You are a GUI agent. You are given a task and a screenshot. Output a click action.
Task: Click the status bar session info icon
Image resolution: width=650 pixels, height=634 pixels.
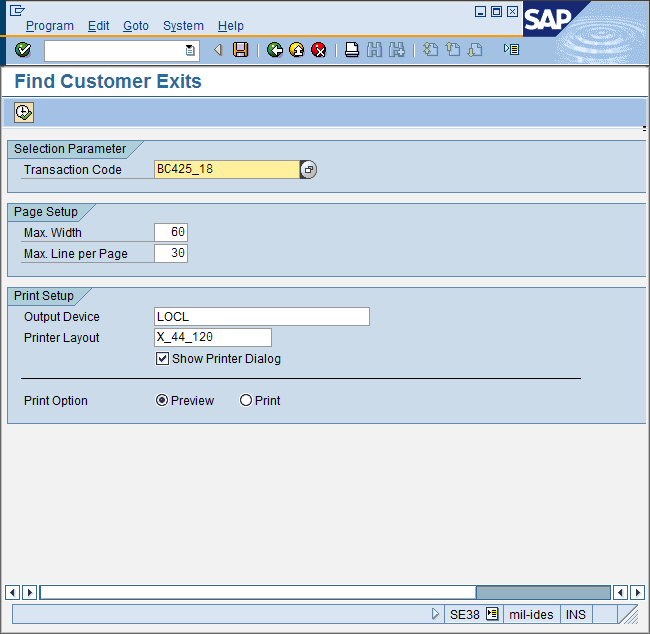[x=492, y=613]
